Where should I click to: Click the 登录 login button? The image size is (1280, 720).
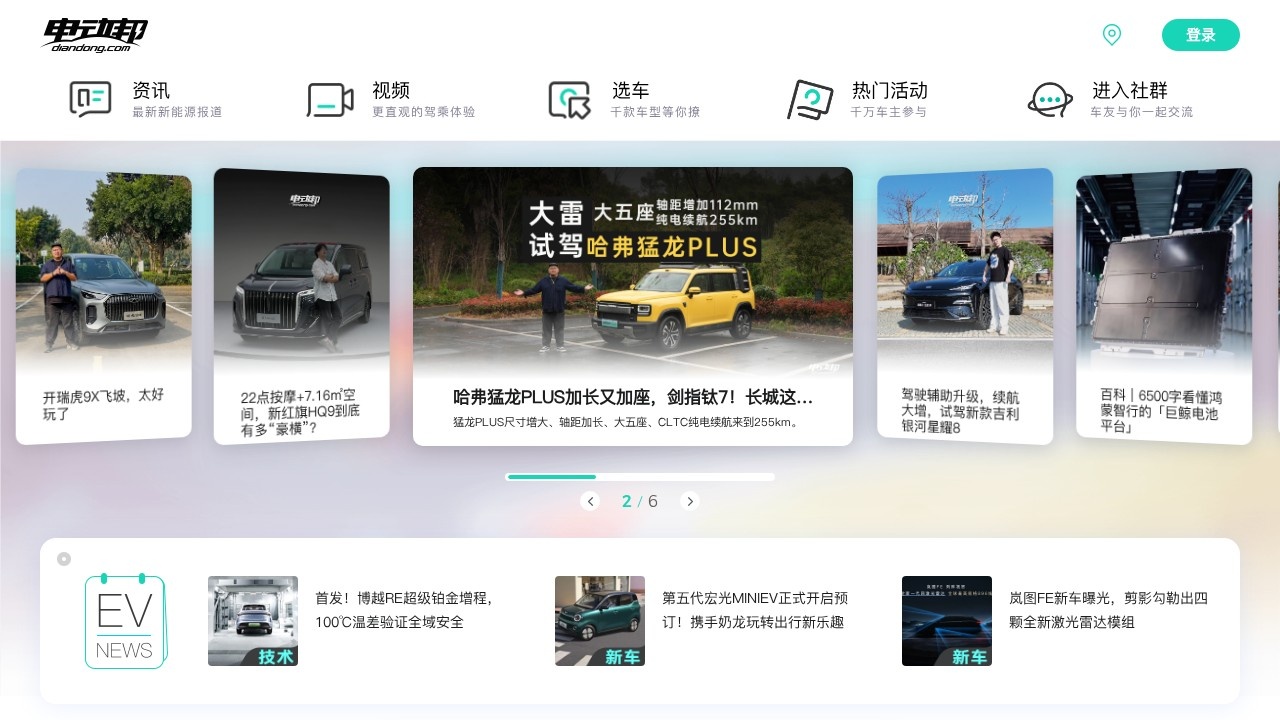point(1200,35)
